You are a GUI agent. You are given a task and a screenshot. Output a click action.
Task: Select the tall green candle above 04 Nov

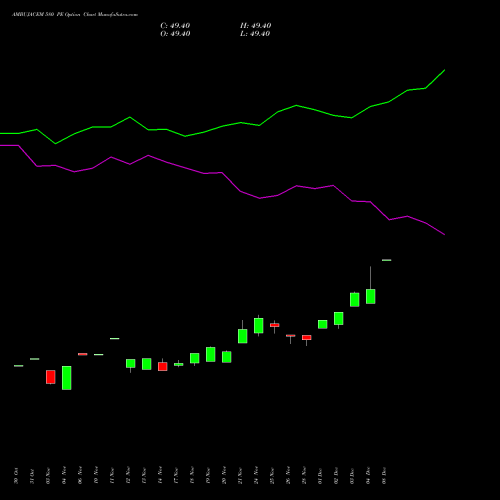67,378
